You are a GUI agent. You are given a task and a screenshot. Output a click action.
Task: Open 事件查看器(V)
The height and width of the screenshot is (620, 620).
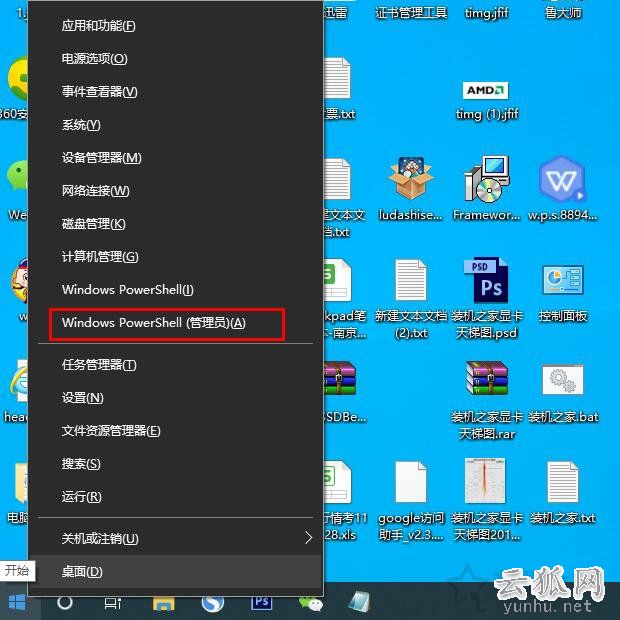(x=176, y=92)
